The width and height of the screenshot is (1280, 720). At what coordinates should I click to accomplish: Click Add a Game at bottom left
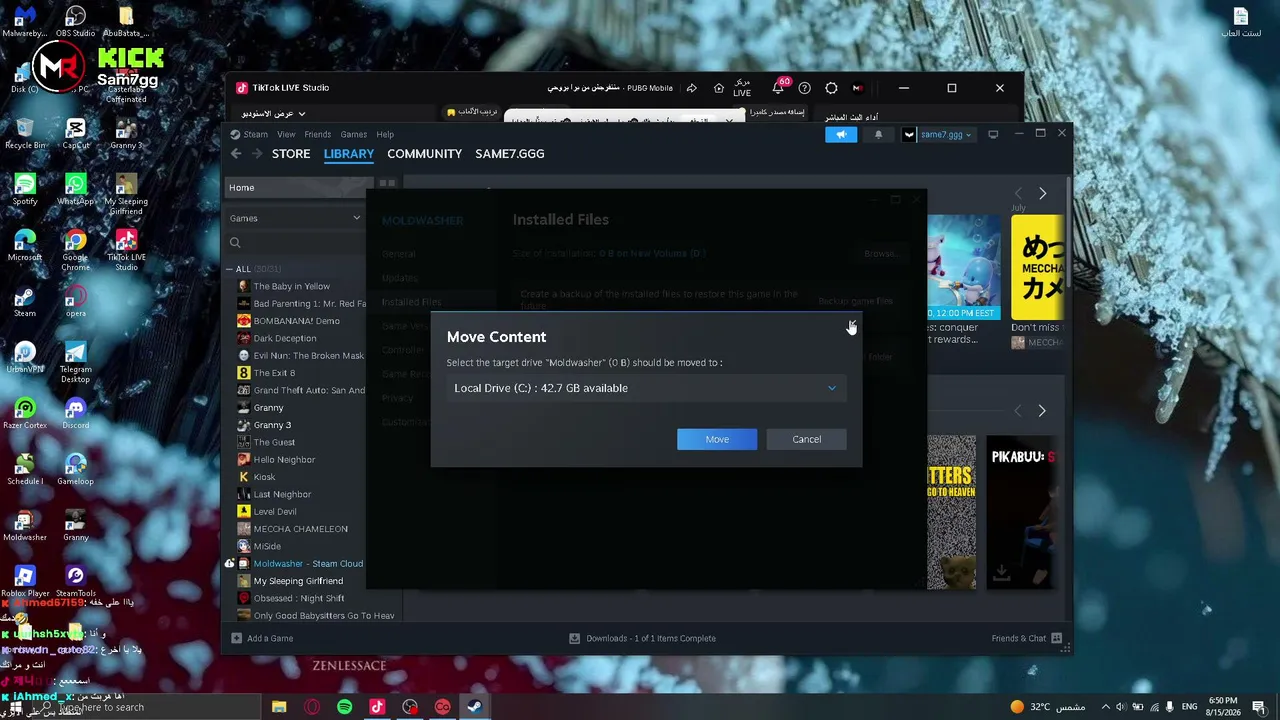262,638
